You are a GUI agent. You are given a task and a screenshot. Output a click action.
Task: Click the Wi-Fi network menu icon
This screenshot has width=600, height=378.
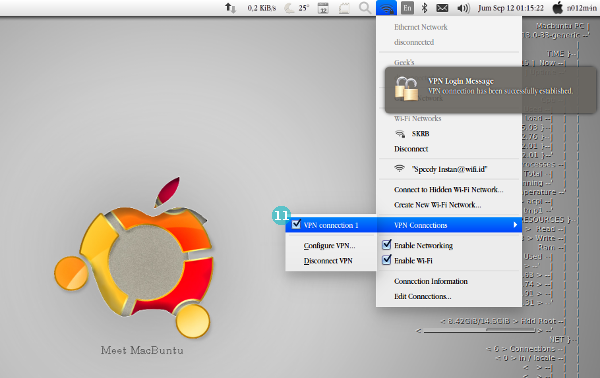[x=386, y=8]
